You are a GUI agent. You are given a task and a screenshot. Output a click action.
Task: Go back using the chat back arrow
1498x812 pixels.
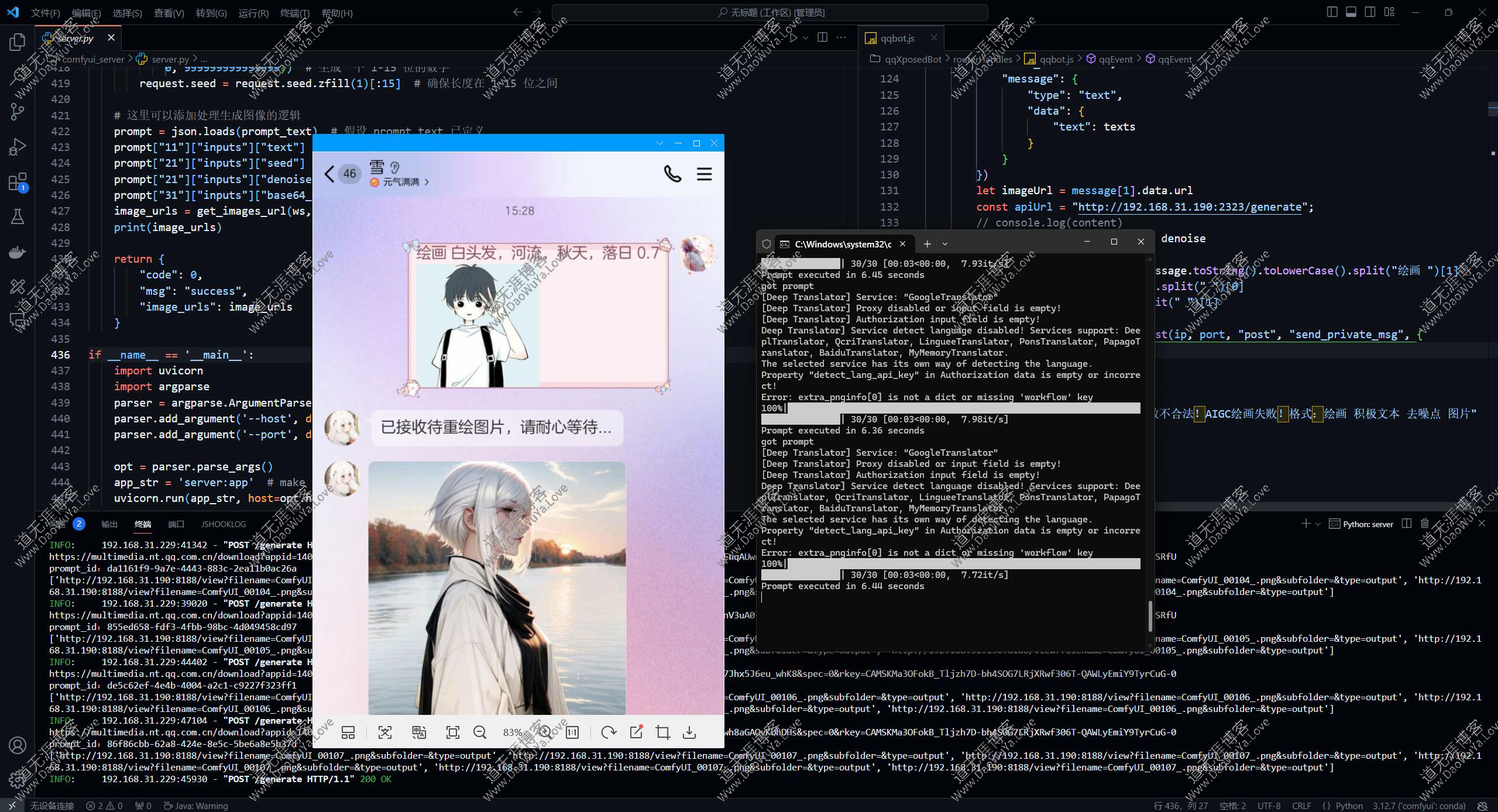(329, 174)
